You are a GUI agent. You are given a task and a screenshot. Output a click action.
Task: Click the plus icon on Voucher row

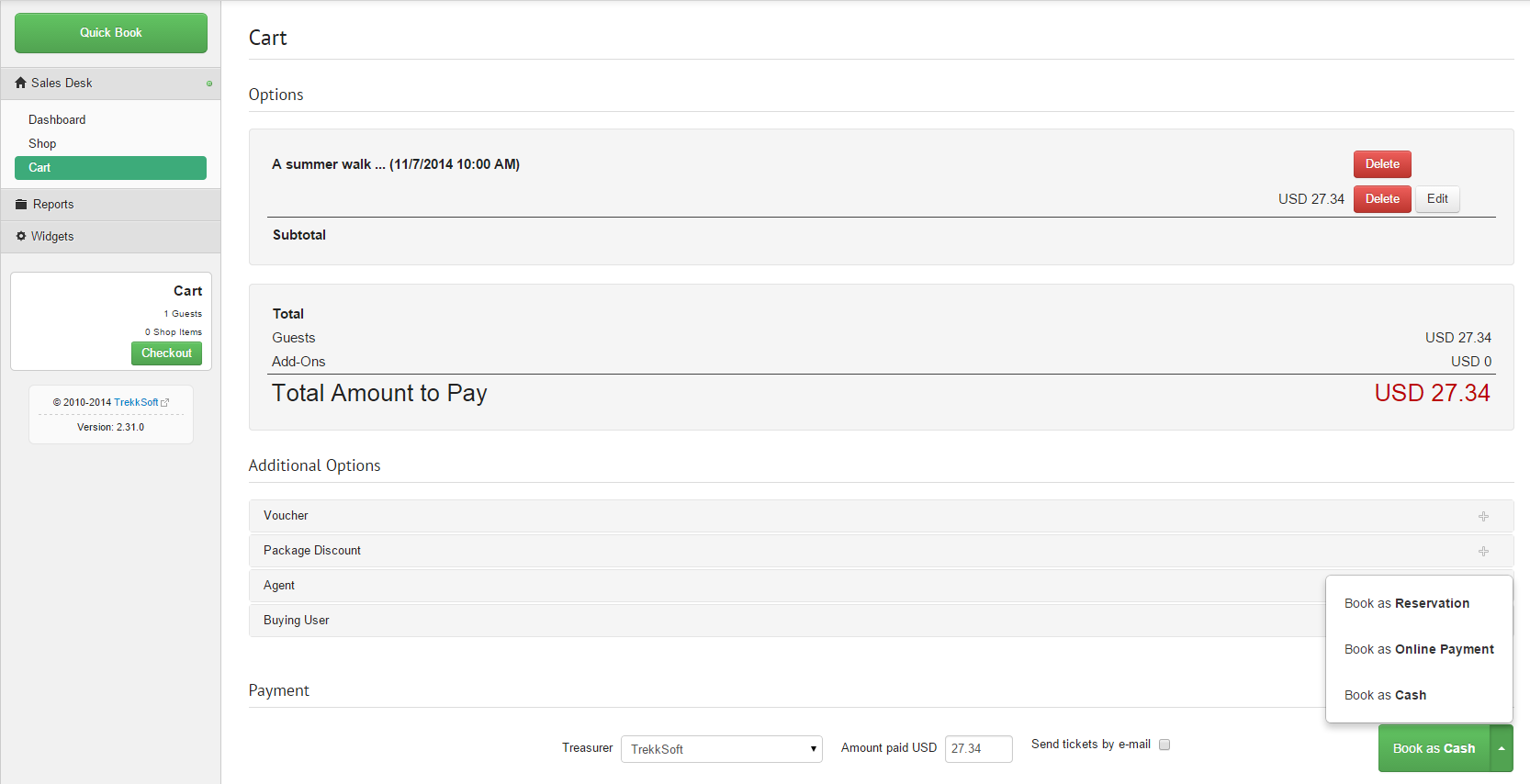point(1483,517)
